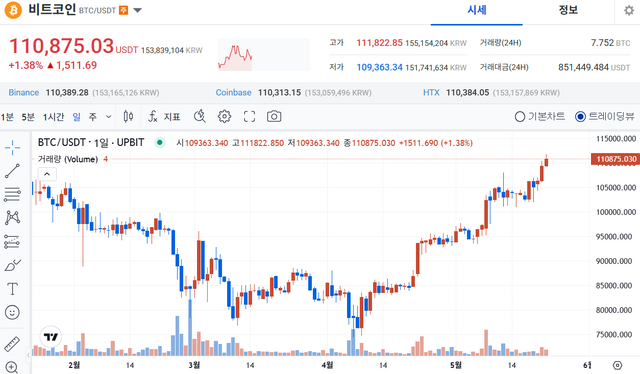This screenshot has width=640, height=374.
Task: Open the Binance price link
Action: click(x=24, y=93)
